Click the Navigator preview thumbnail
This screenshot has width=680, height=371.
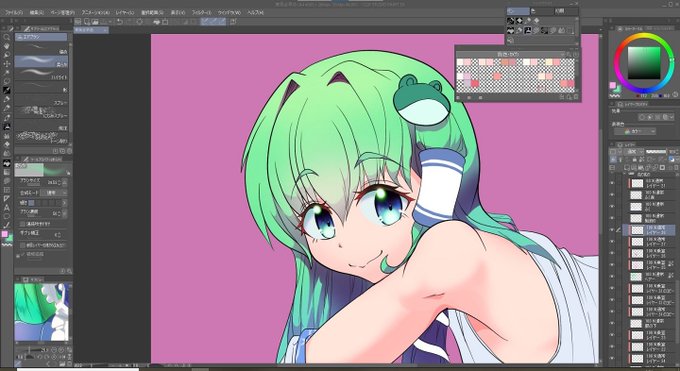42,312
